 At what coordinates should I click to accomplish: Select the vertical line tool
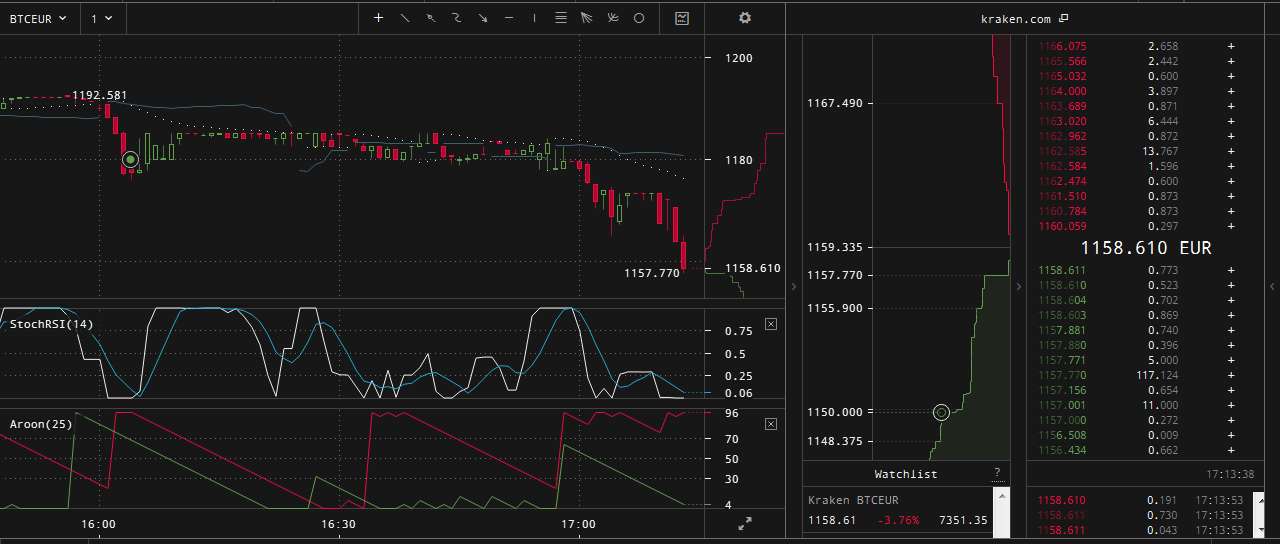tap(534, 18)
